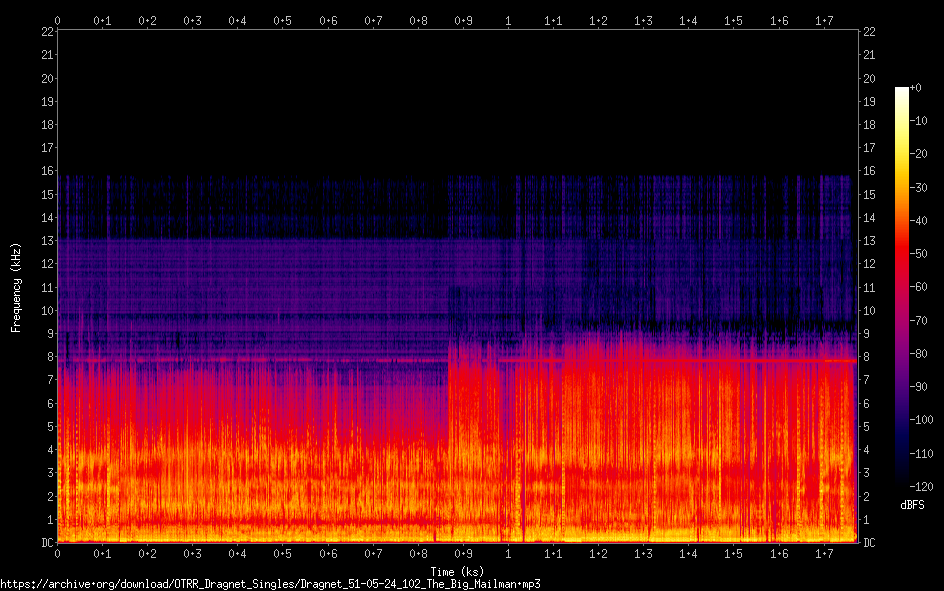Viewport: 944px width, 591px height.
Task: Click the 0 tick on the top time axis
Action: point(58,20)
